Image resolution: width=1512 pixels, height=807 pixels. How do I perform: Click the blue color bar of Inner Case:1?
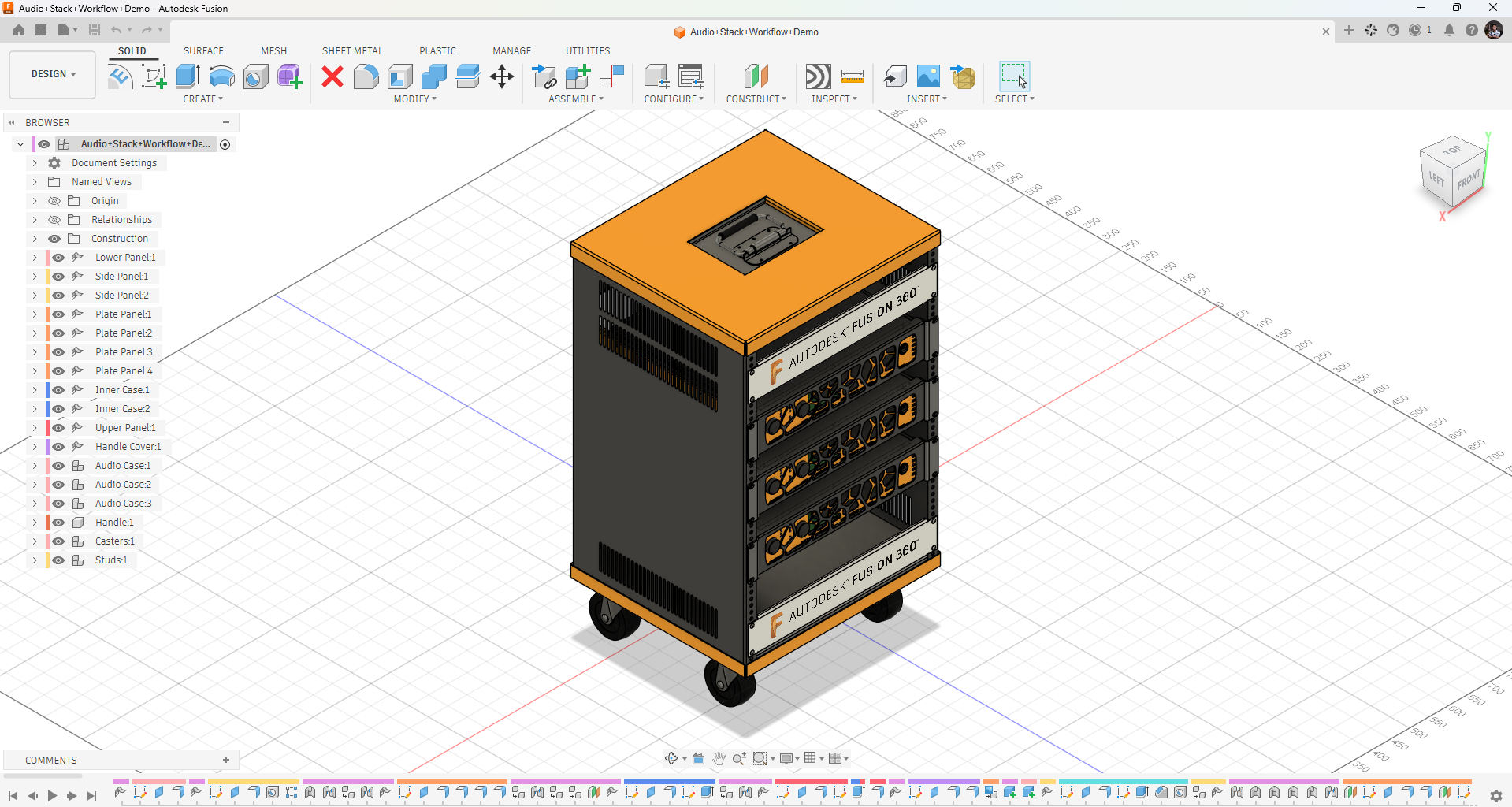48,390
